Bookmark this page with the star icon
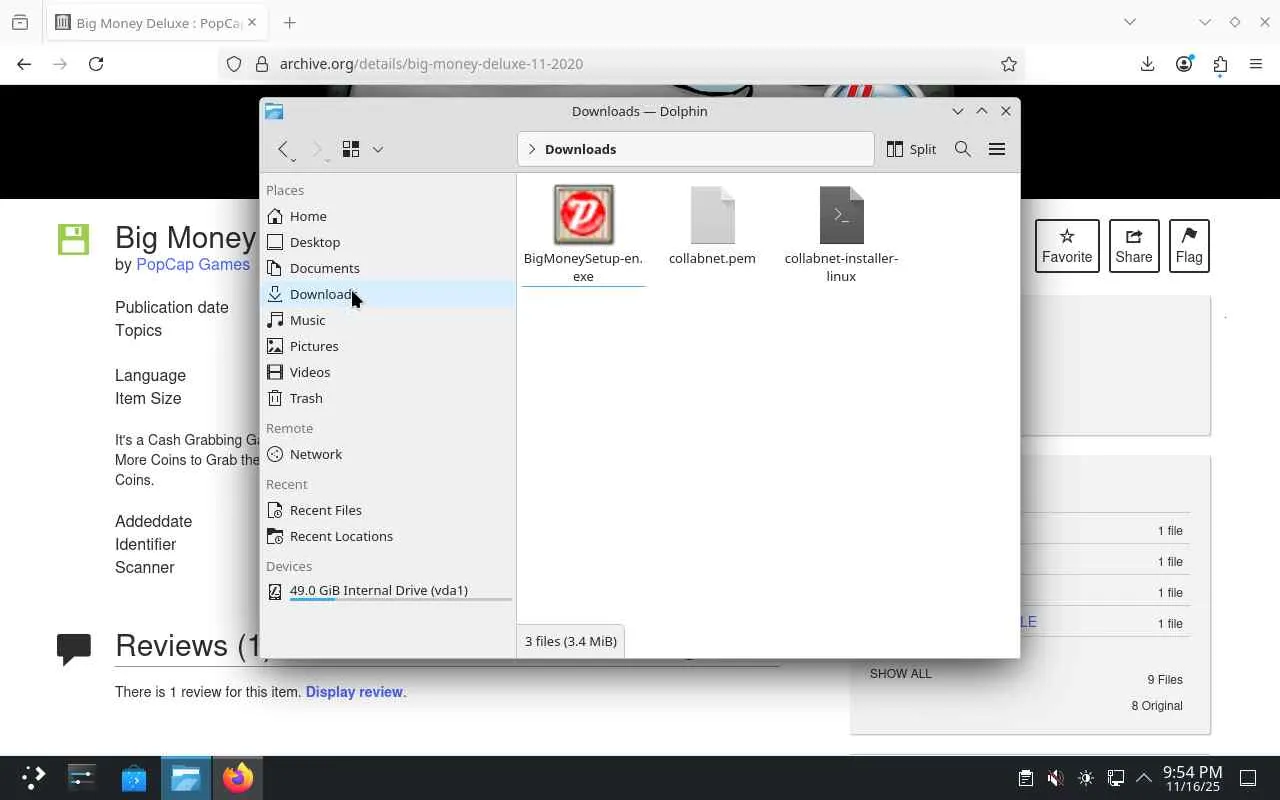Viewport: 1280px width, 800px height. tap(1009, 64)
